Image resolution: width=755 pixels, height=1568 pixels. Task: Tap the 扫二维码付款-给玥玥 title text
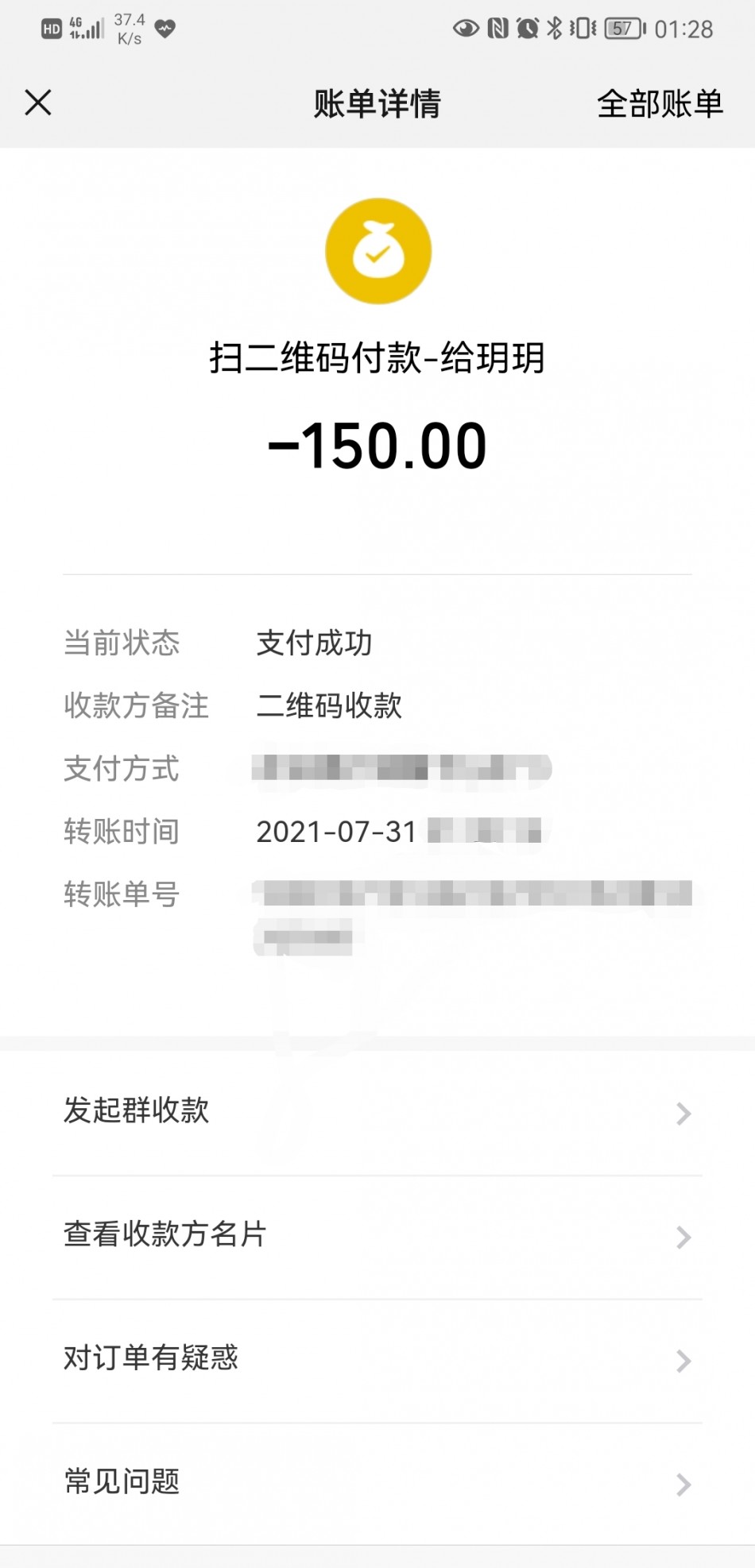[377, 357]
